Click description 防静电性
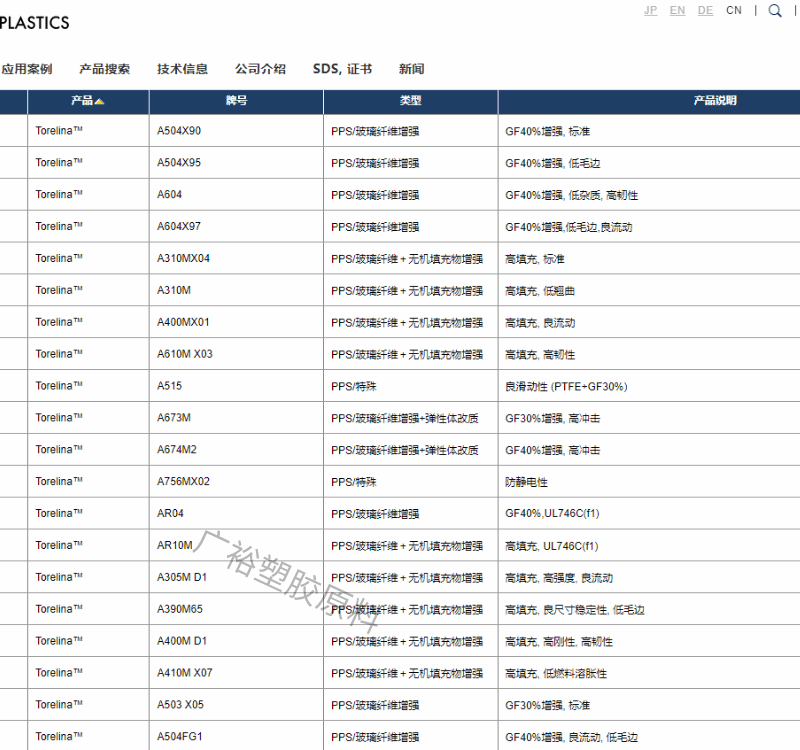 [x=526, y=482]
